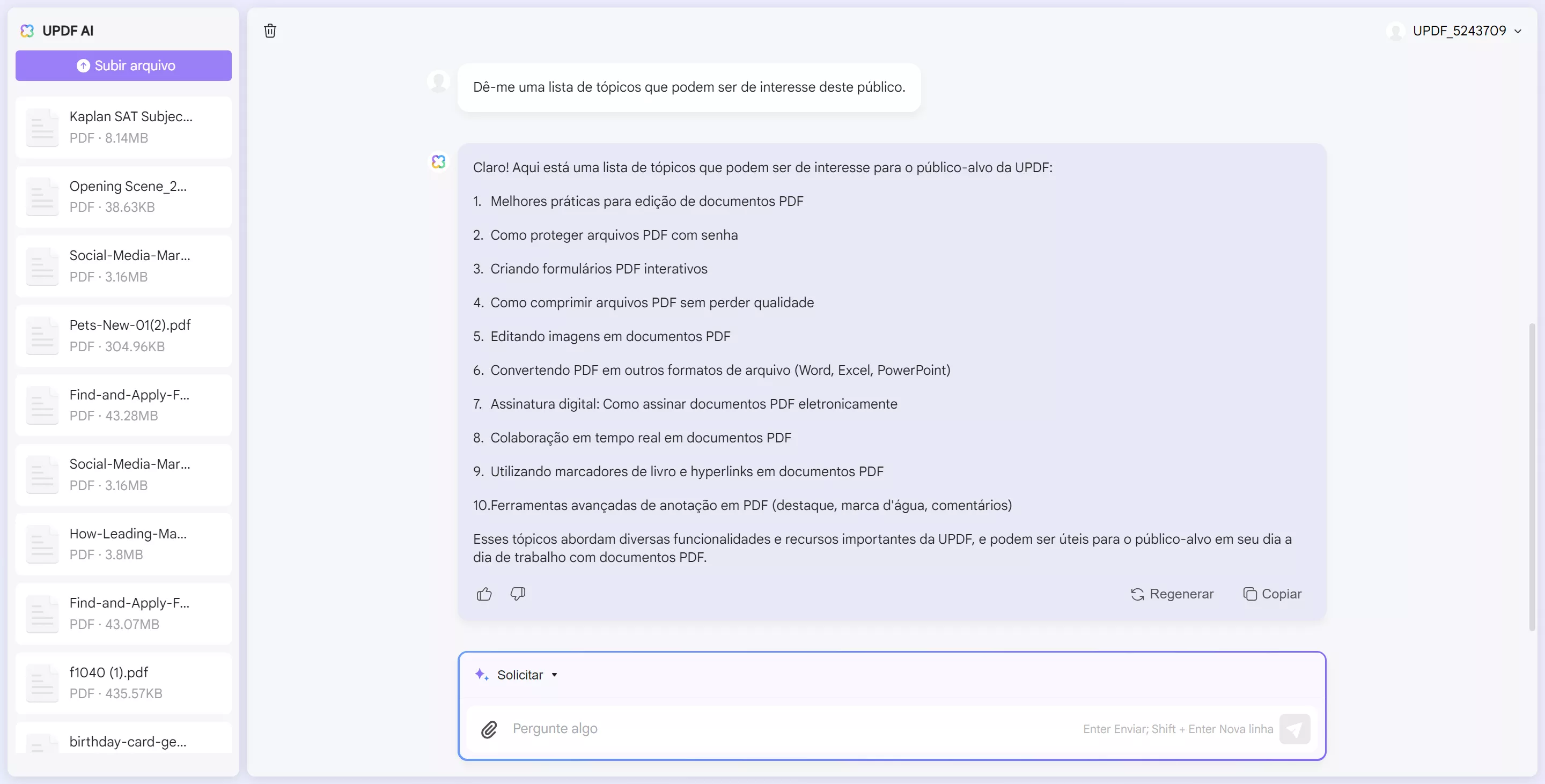The width and height of the screenshot is (1545, 784).
Task: Give the AI response a thumbs up
Action: coord(484,594)
